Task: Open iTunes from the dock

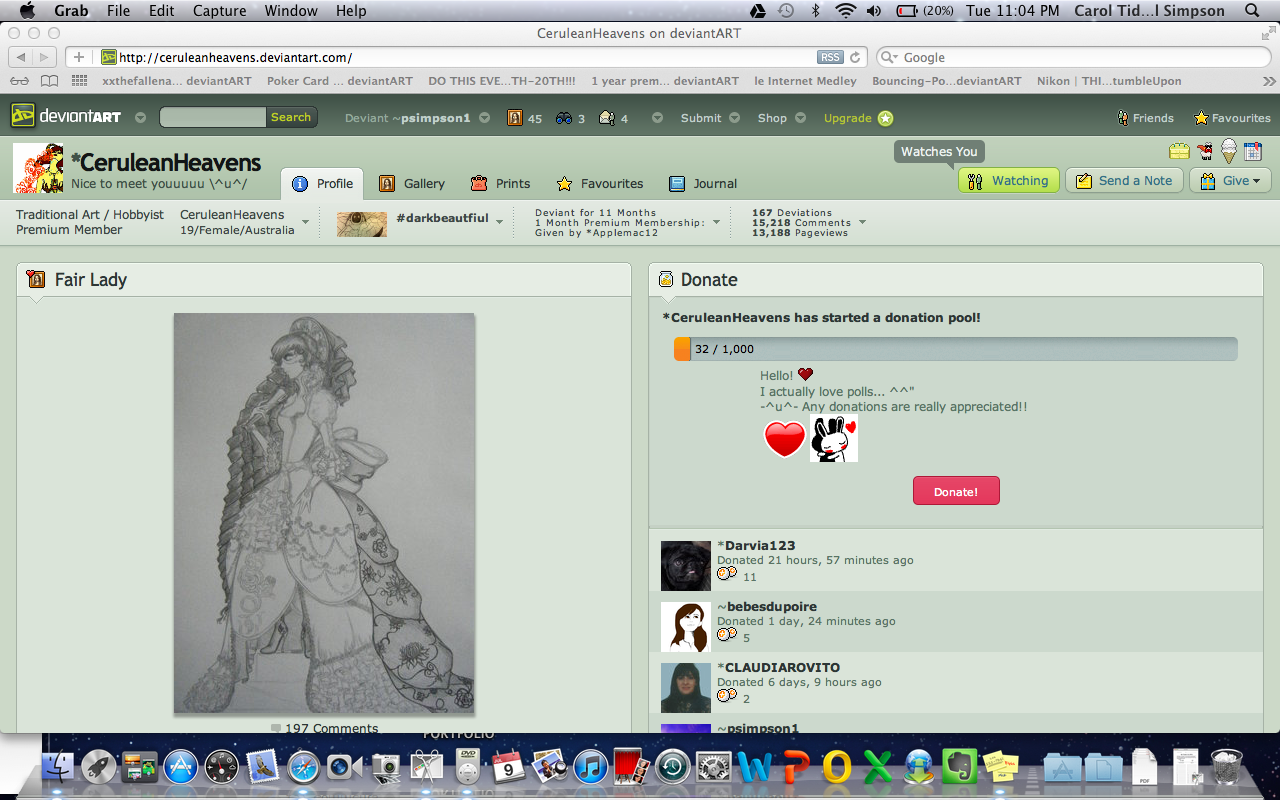Action: coord(591,768)
